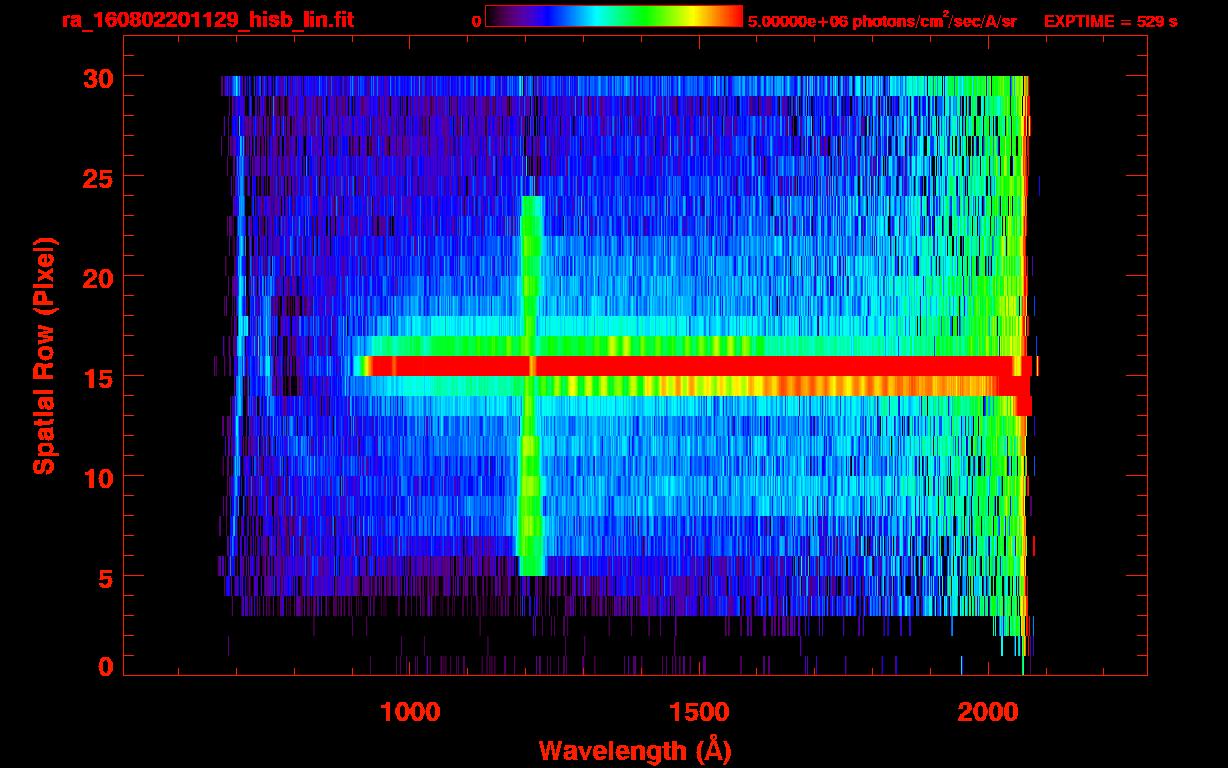Click the Spatial Row (Pixel) axis title

43,356
